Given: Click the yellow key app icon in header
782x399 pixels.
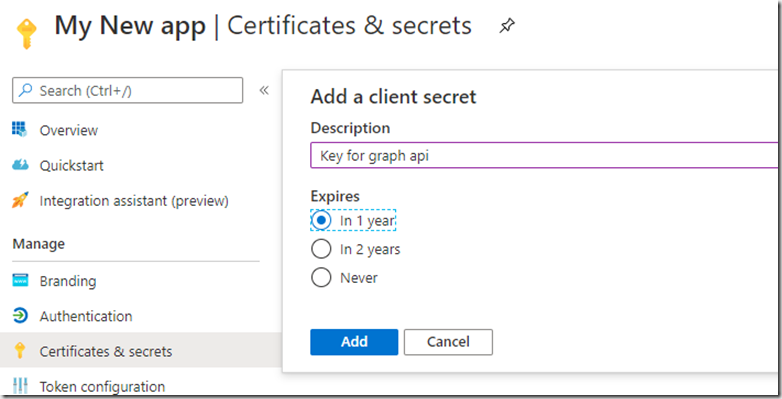Looking at the screenshot, I should 26,33.
